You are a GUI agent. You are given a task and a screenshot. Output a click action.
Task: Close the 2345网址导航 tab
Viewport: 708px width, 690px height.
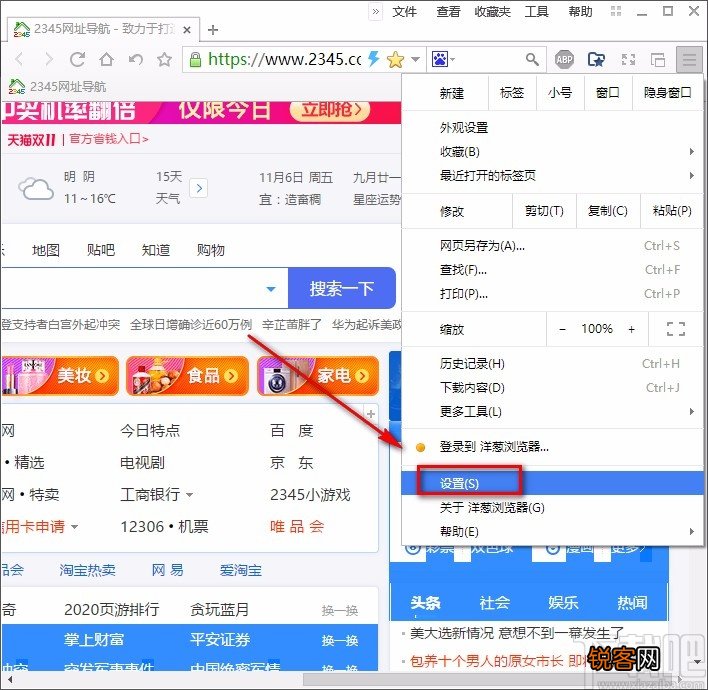pos(187,30)
